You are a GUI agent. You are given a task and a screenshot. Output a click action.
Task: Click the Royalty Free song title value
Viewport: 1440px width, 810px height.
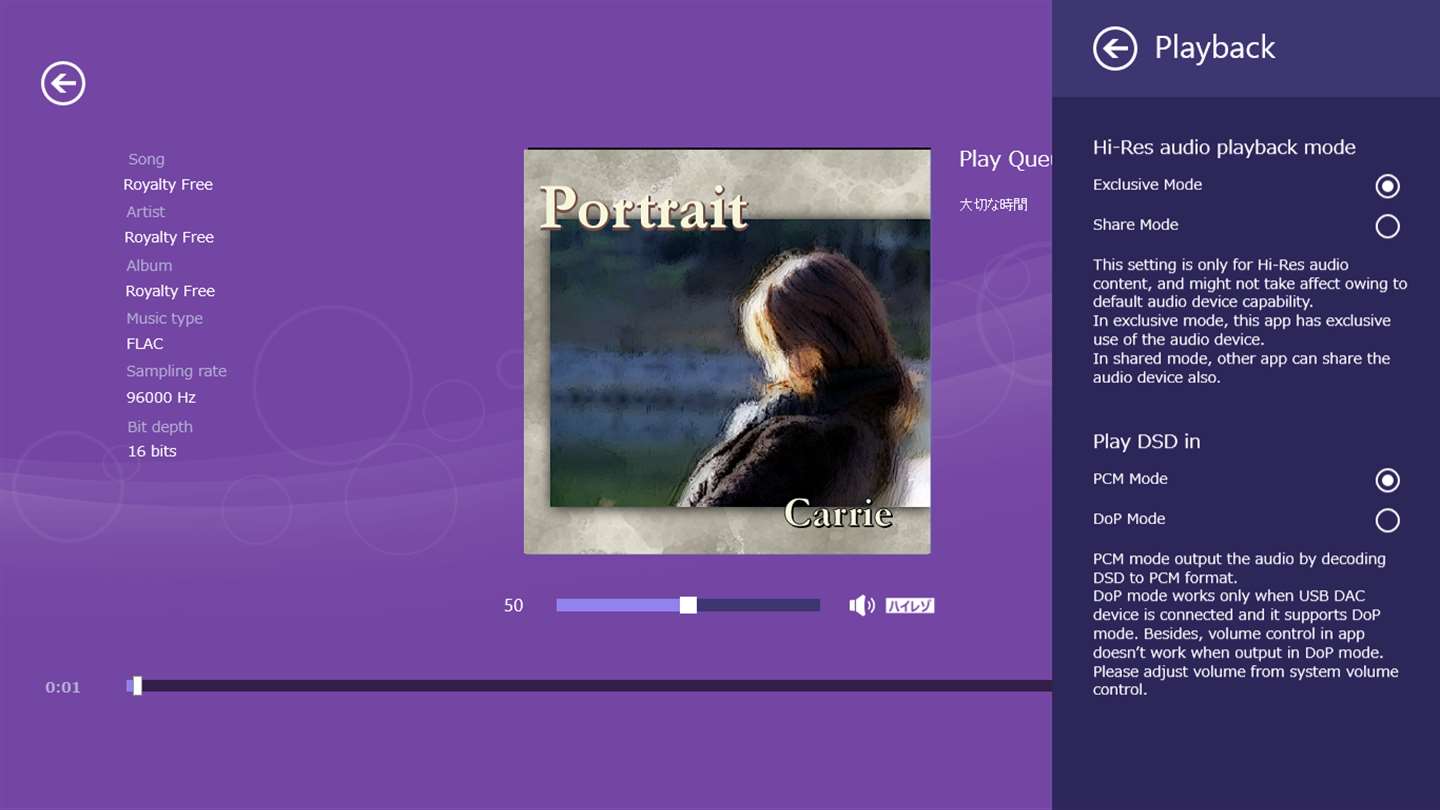click(168, 184)
